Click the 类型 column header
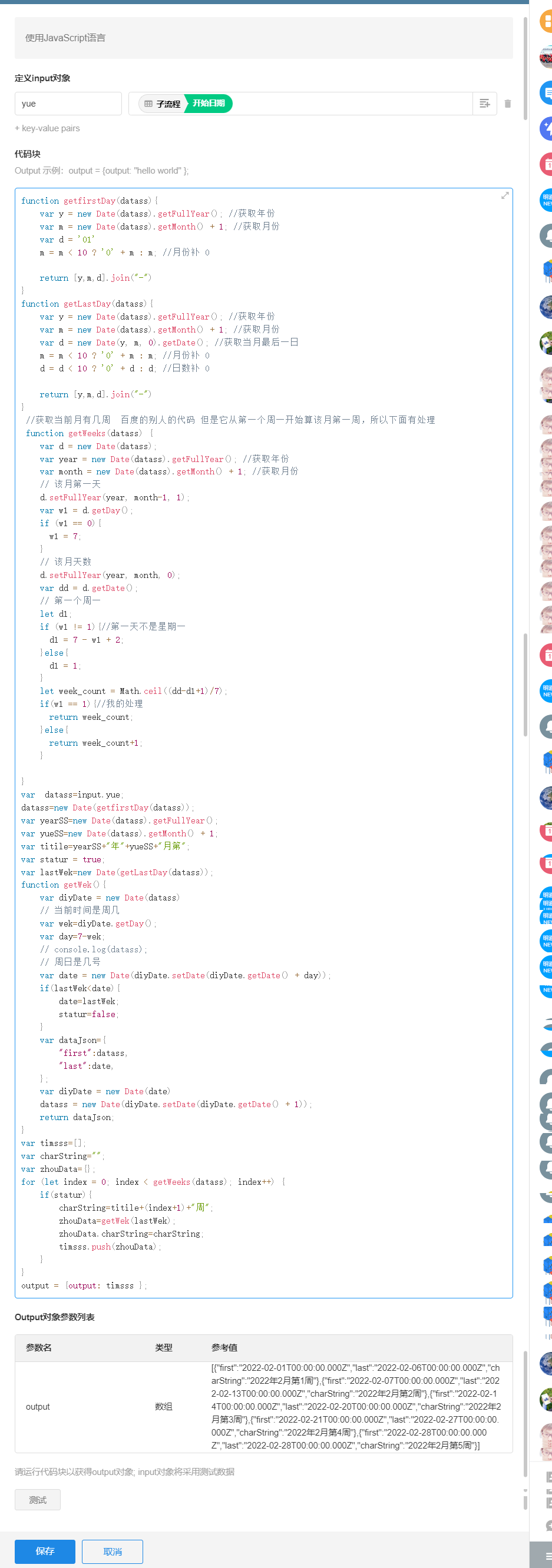The image size is (552, 1568). click(x=163, y=1348)
